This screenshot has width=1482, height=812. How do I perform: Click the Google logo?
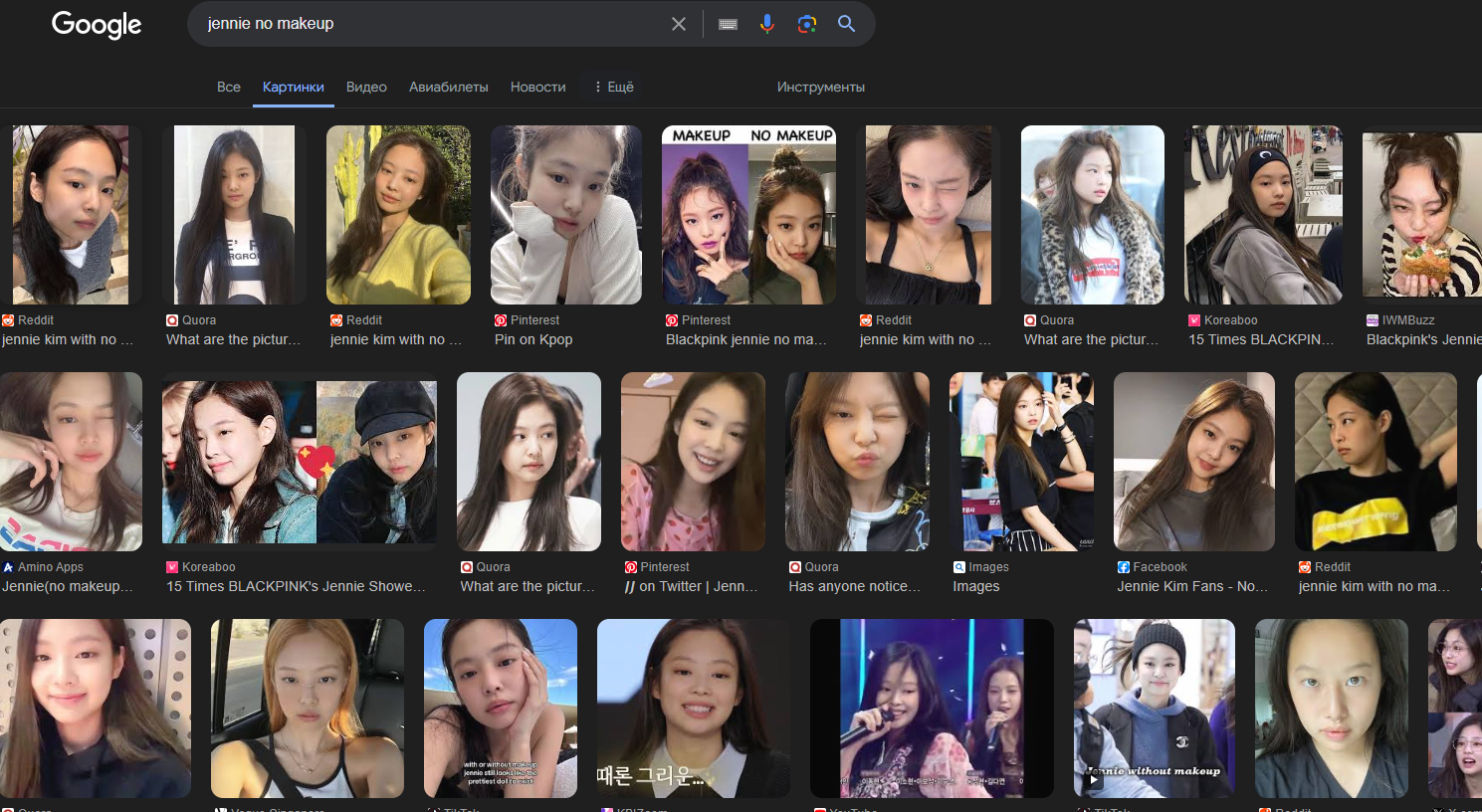[x=97, y=24]
